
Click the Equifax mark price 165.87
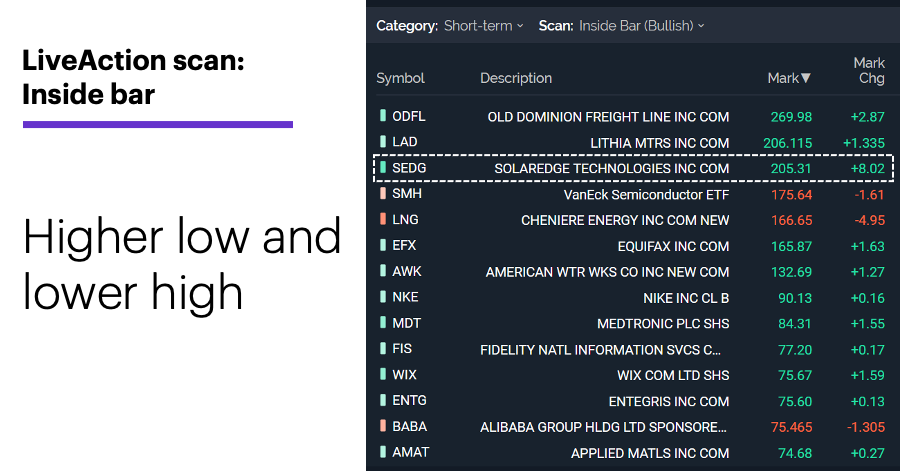(x=791, y=246)
